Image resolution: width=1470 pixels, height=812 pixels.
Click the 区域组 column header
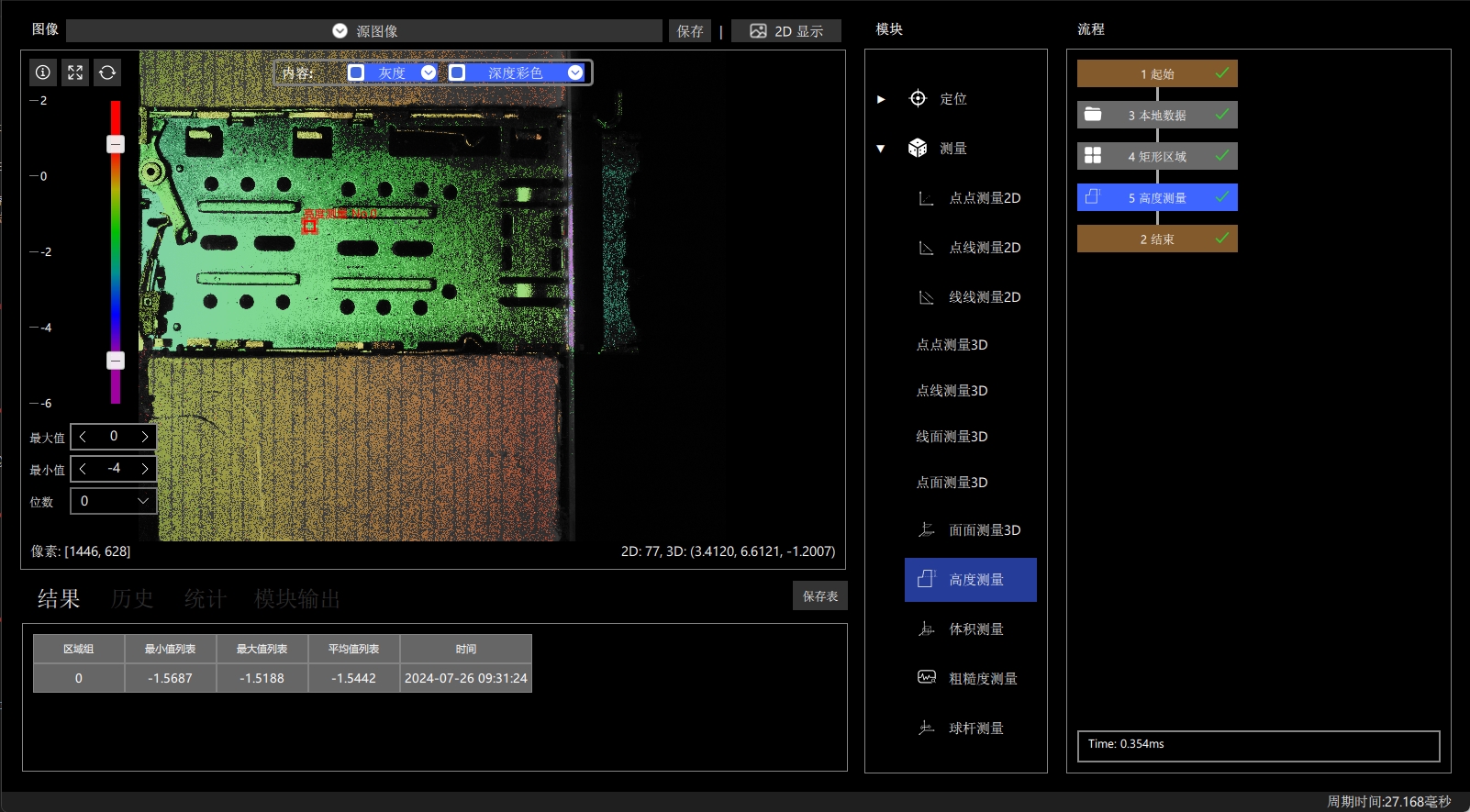[x=79, y=649]
